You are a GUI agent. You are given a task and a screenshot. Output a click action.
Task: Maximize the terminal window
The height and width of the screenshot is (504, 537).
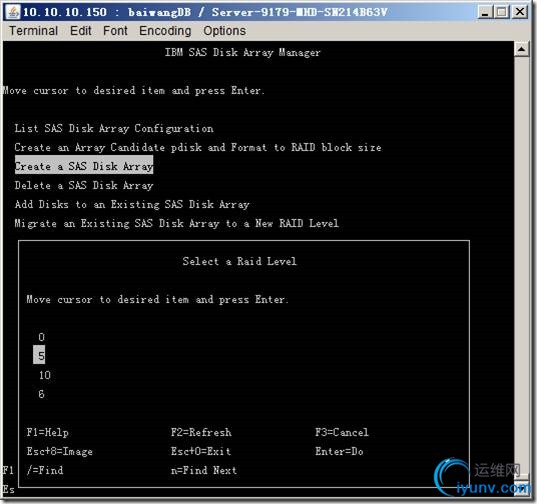pos(502,12)
